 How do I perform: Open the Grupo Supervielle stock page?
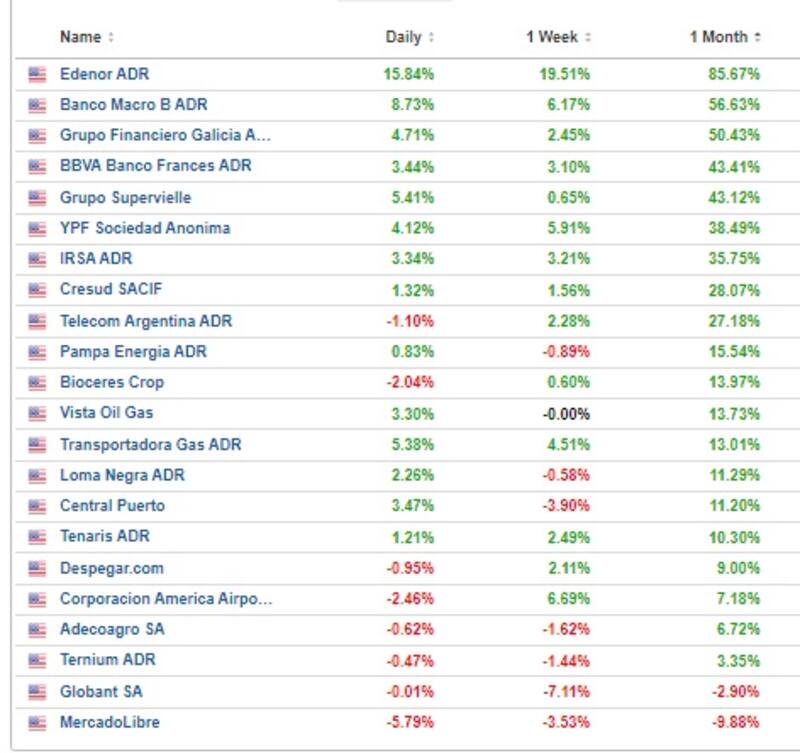point(125,197)
